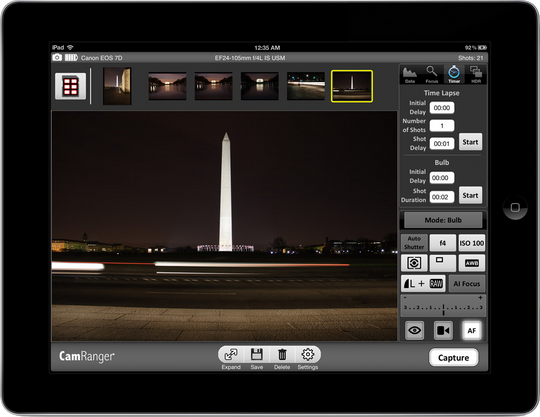The width and height of the screenshot is (540, 417).
Task: Select the first vertical monument thumbnail
Action: point(117,86)
